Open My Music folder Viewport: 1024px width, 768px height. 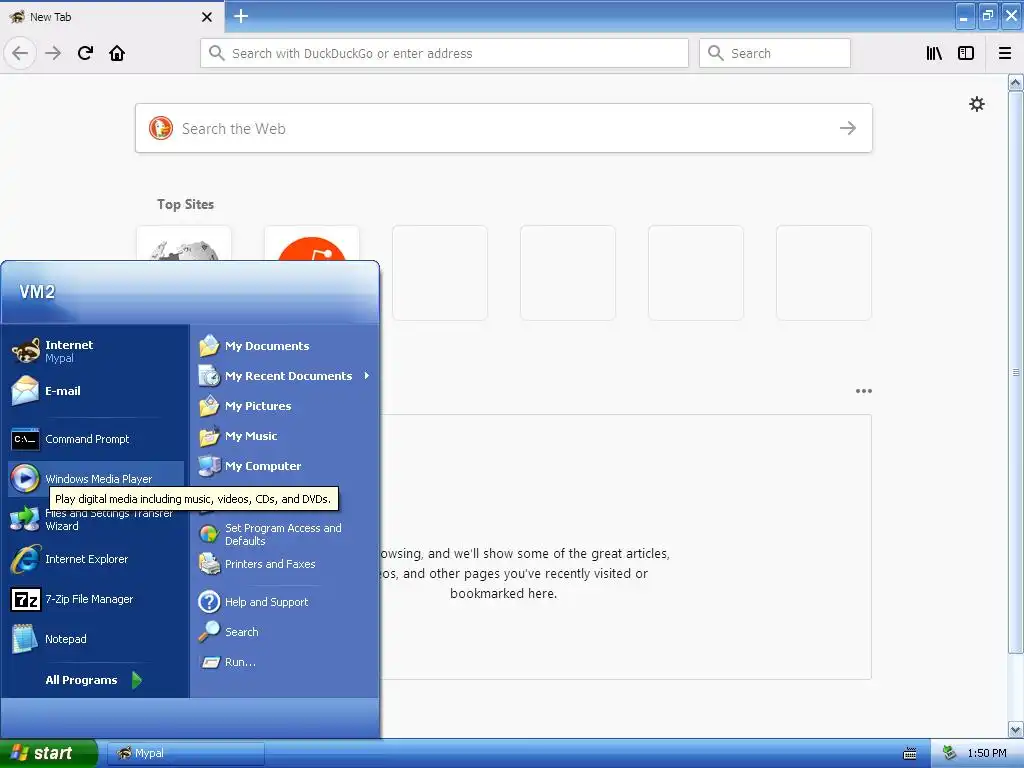285,436
